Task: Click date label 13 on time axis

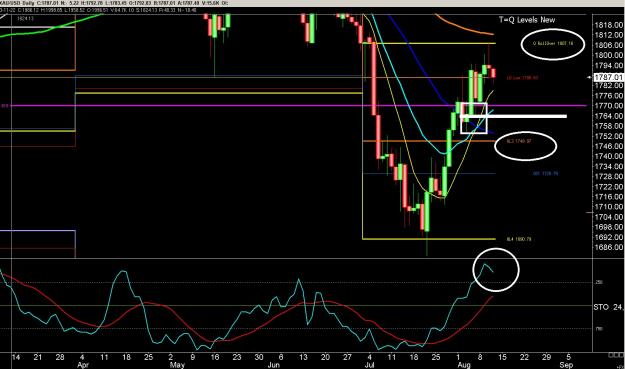Action: tap(303, 357)
